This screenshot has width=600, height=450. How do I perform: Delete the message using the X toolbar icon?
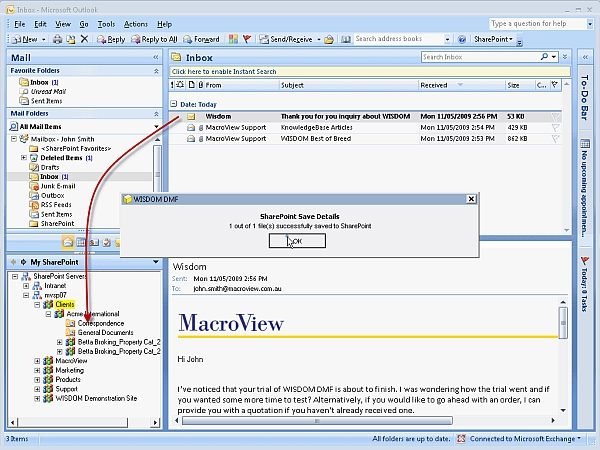pyautogui.click(x=84, y=39)
